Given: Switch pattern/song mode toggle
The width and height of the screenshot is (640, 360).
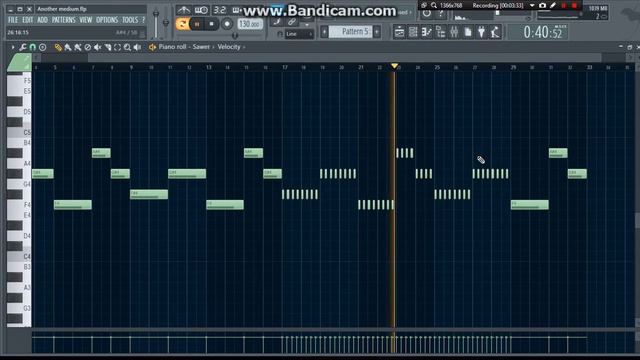Looking at the screenshot, I should [182, 24].
